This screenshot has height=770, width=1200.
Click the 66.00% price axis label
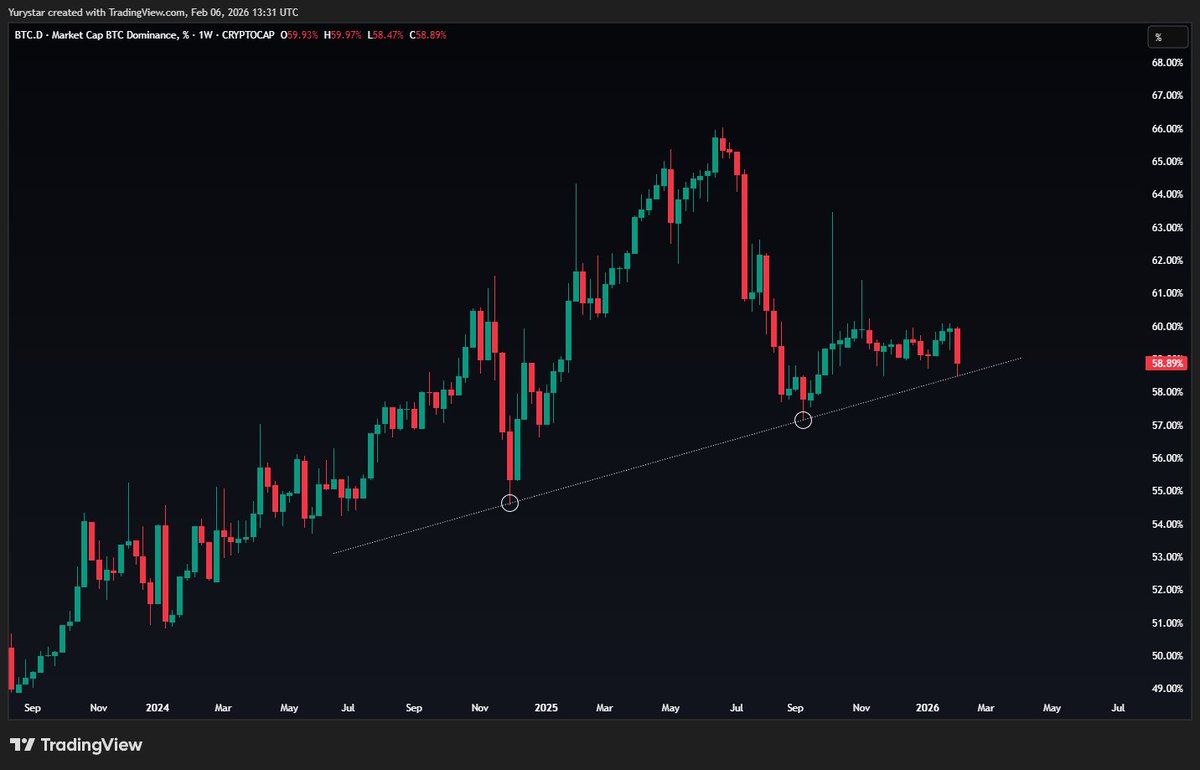(x=1168, y=128)
